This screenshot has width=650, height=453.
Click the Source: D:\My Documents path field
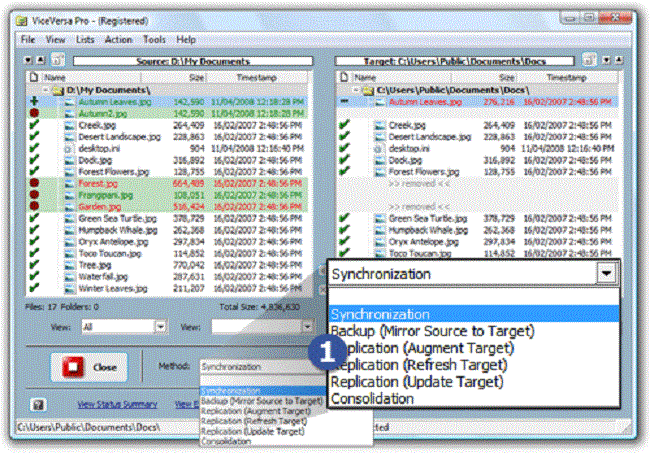[x=193, y=61]
